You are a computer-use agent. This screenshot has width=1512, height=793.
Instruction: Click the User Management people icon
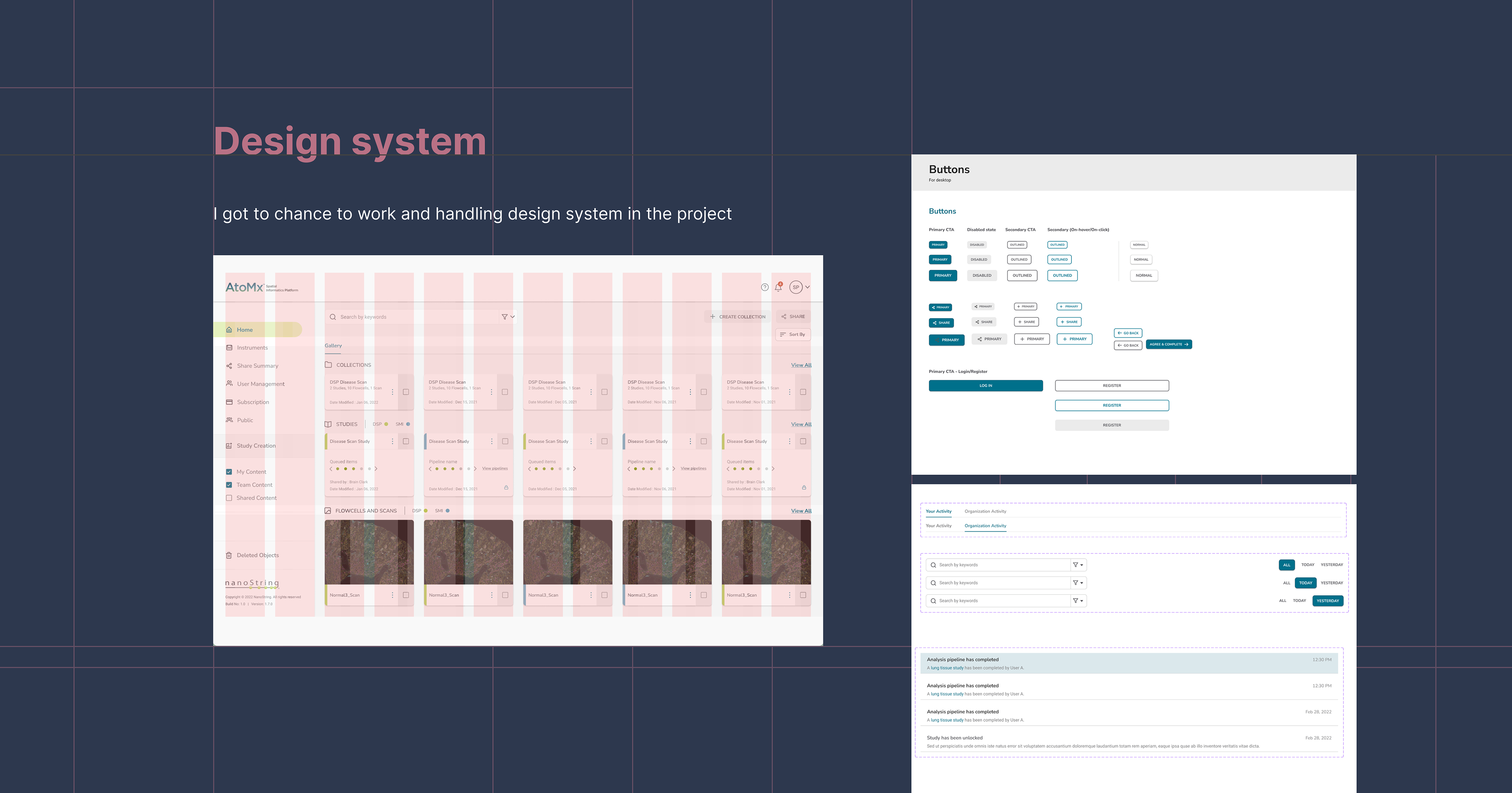pyautogui.click(x=229, y=384)
